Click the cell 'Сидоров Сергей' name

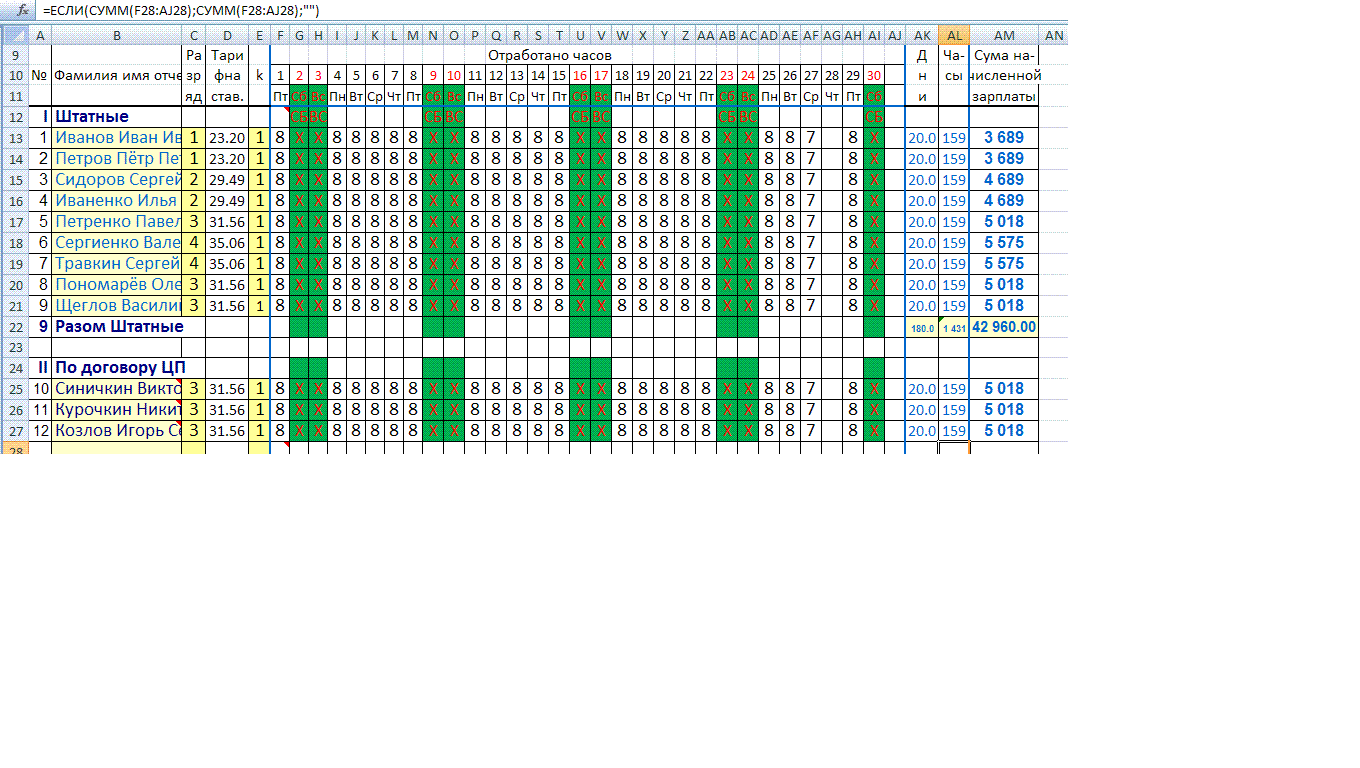(x=117, y=179)
